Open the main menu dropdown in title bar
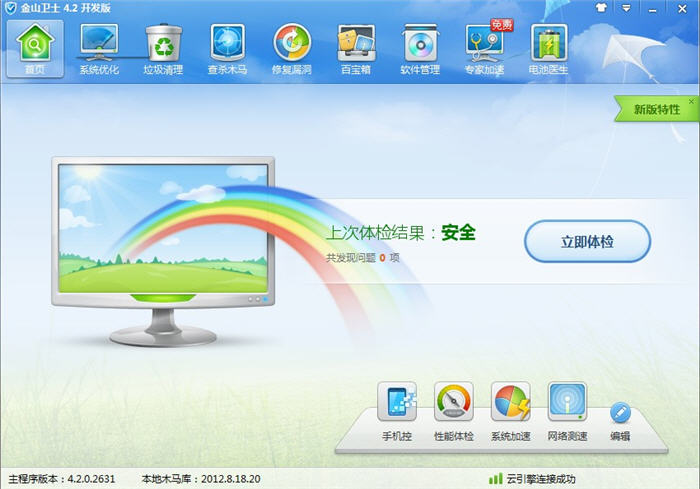 626,8
